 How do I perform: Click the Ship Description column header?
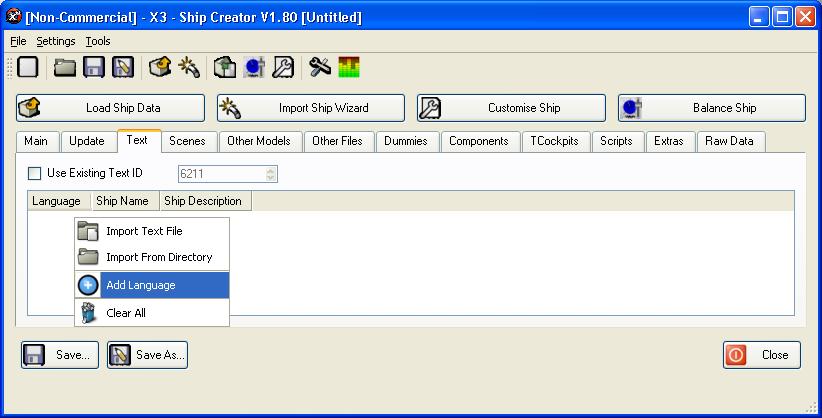click(206, 201)
